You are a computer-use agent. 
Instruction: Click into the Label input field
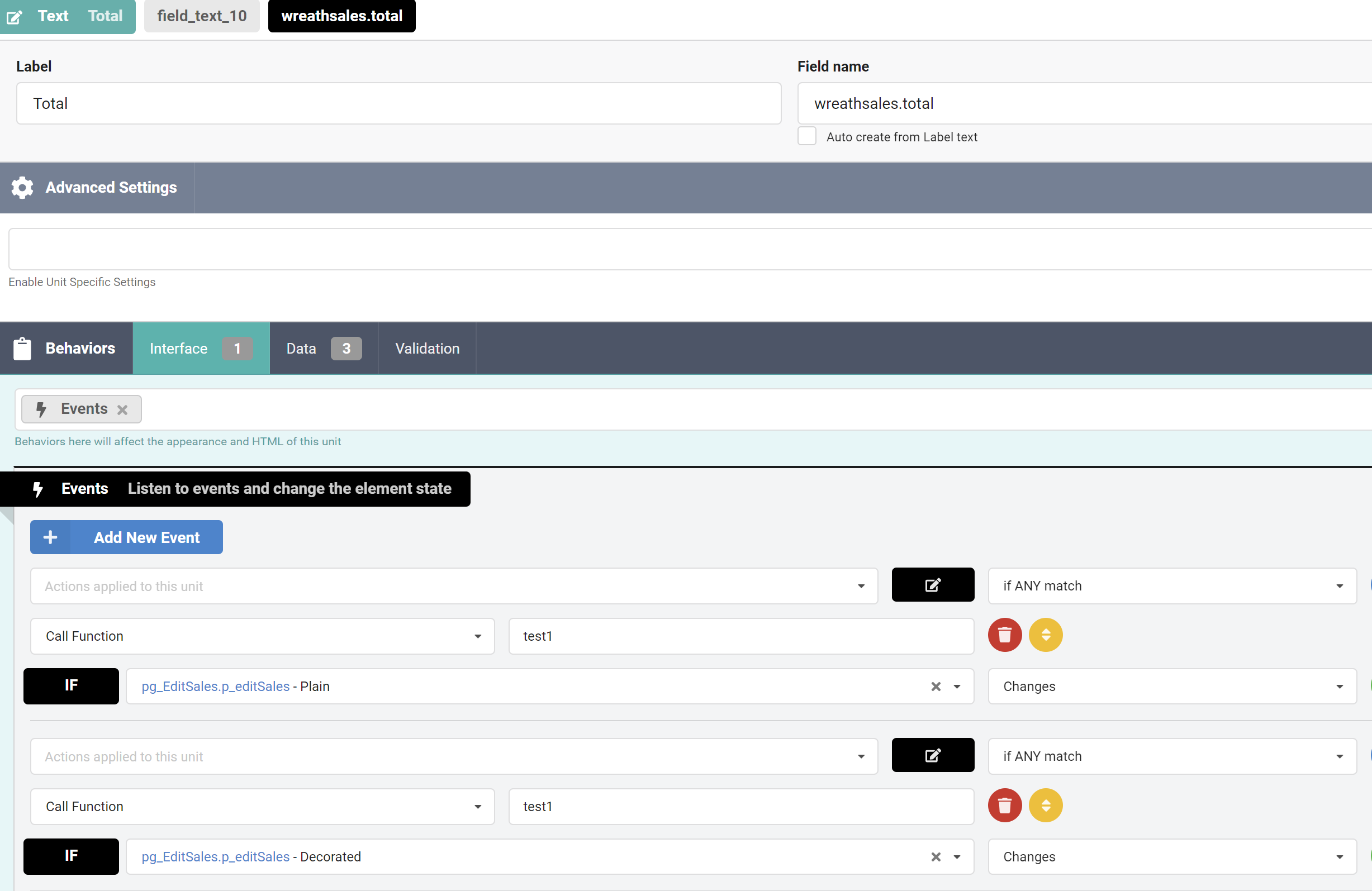398,104
